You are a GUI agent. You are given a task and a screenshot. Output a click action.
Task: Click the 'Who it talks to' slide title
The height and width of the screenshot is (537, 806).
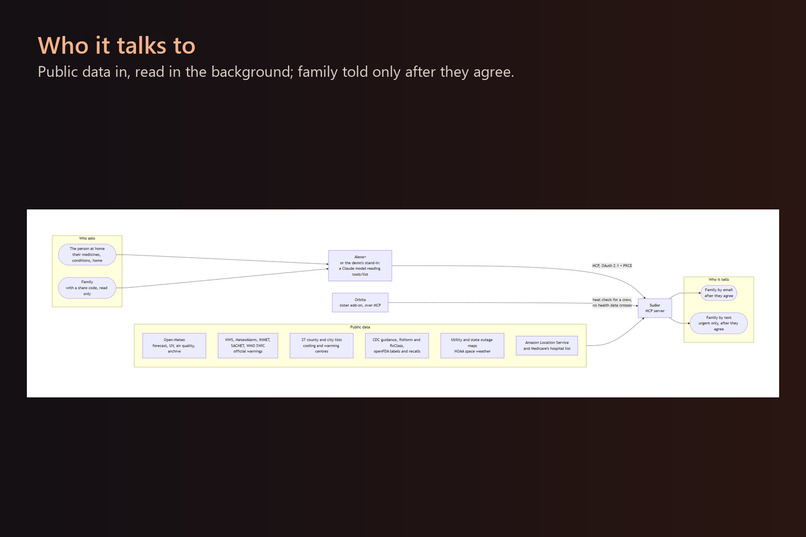coord(117,46)
